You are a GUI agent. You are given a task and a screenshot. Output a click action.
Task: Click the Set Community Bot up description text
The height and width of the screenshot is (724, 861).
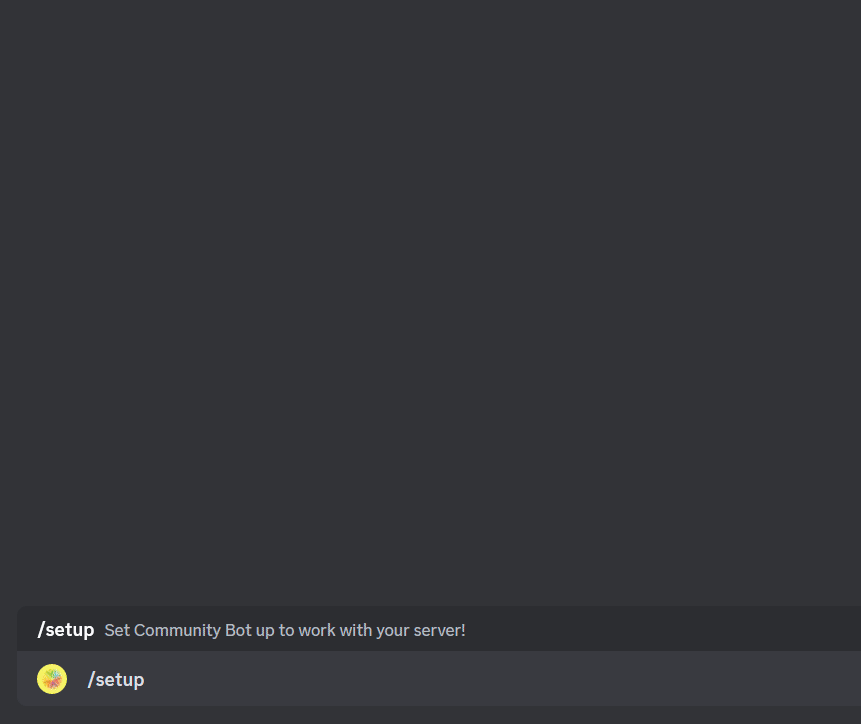point(285,630)
